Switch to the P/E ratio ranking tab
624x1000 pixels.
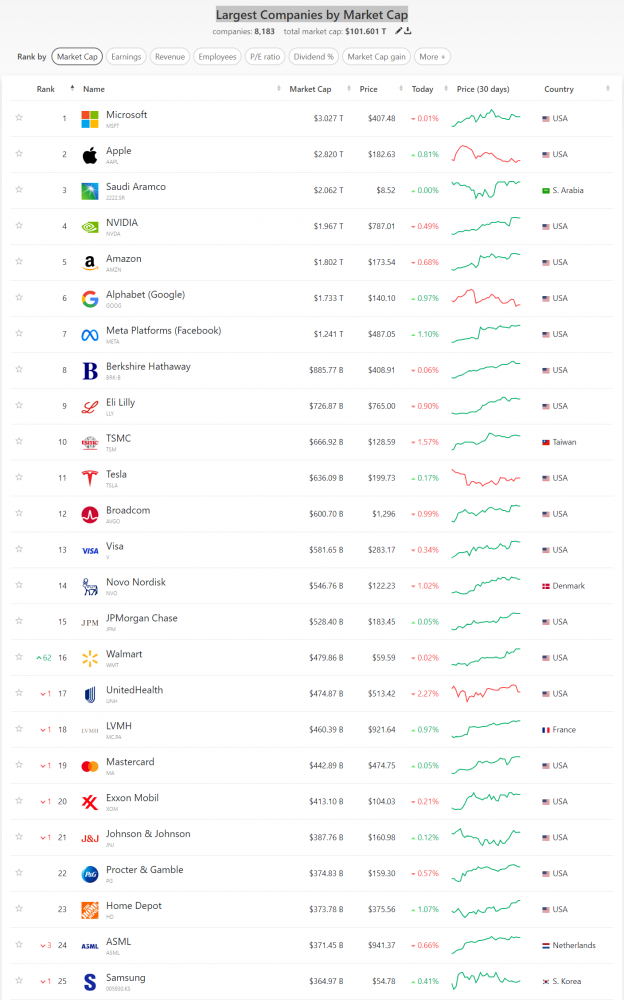tap(264, 57)
